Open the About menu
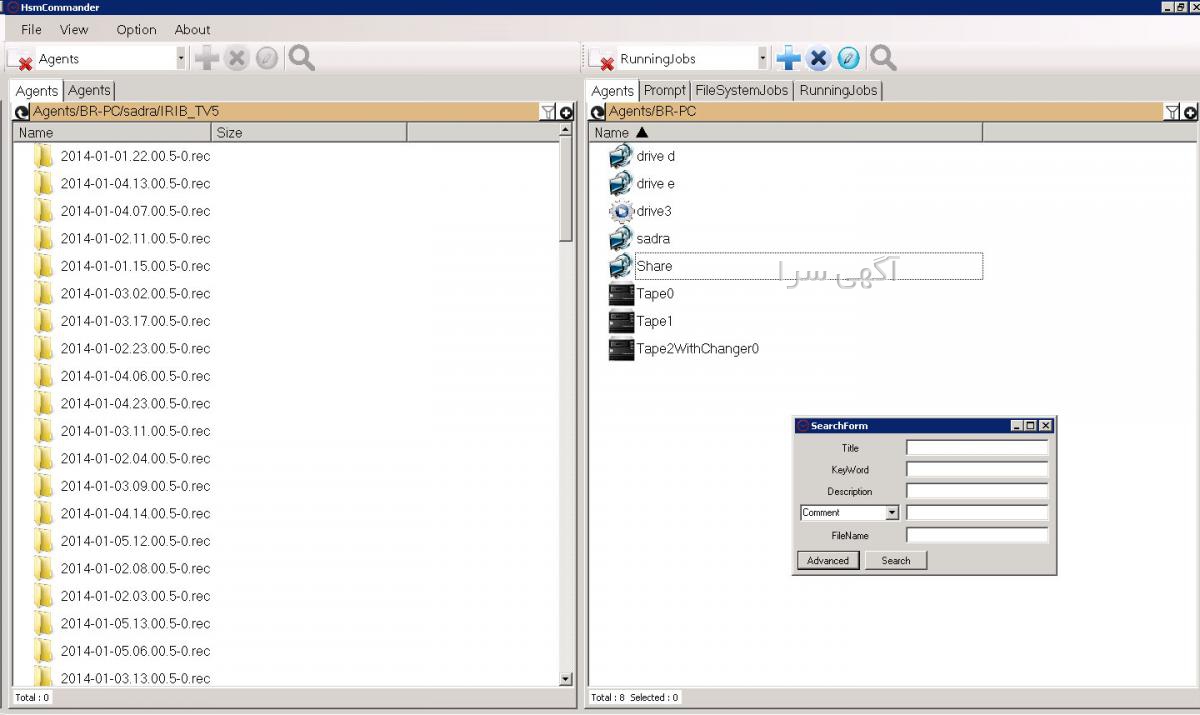1200x715 pixels. tap(192, 29)
